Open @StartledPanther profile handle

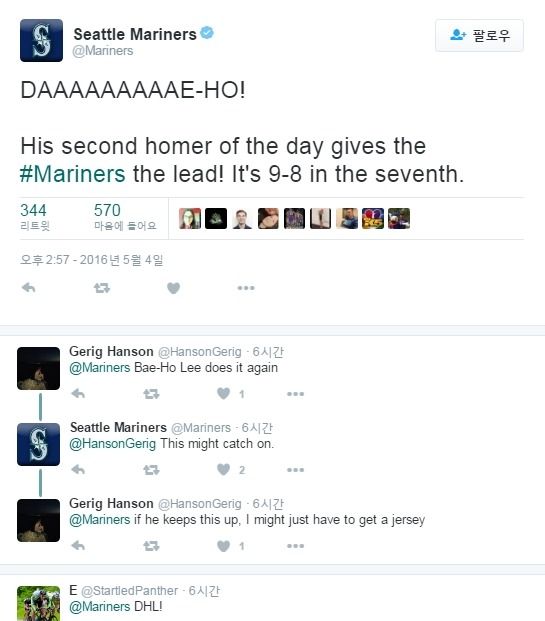click(x=130, y=591)
